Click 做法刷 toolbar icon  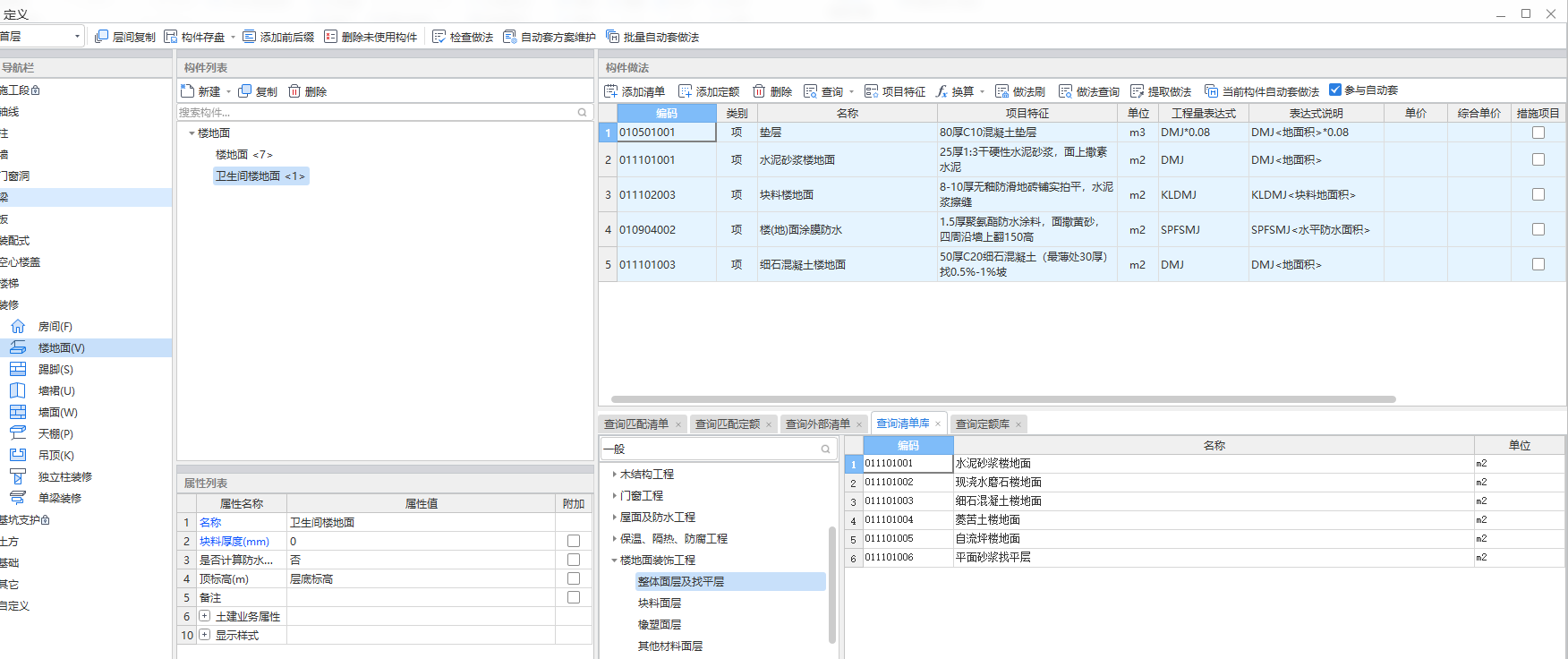(1001, 91)
